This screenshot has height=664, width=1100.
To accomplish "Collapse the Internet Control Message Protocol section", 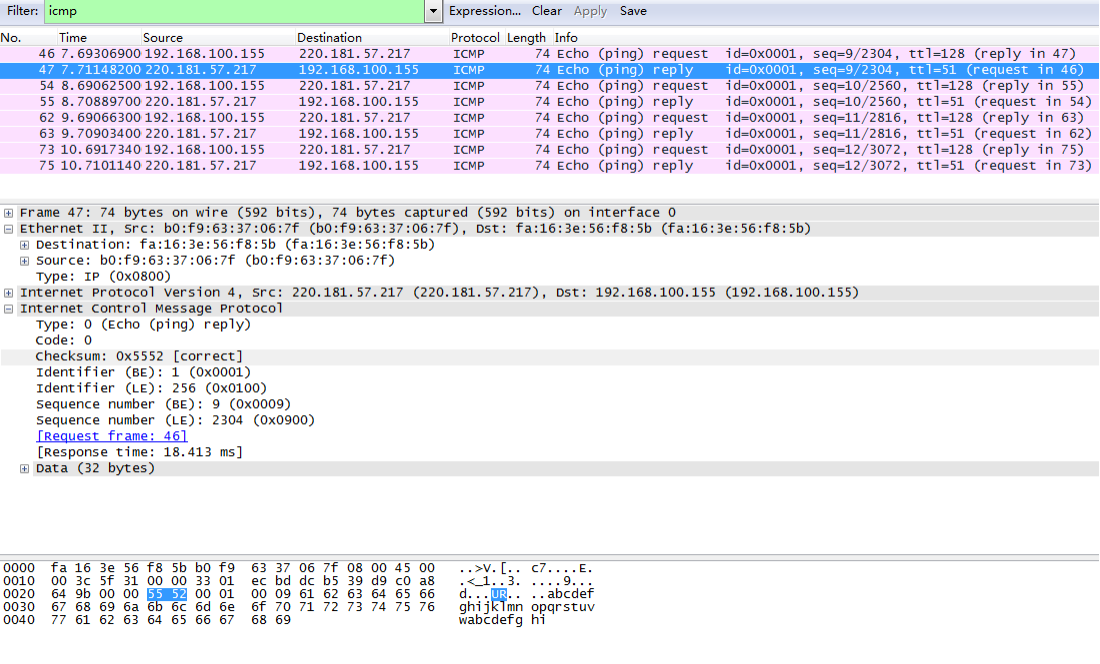I will point(10,308).
